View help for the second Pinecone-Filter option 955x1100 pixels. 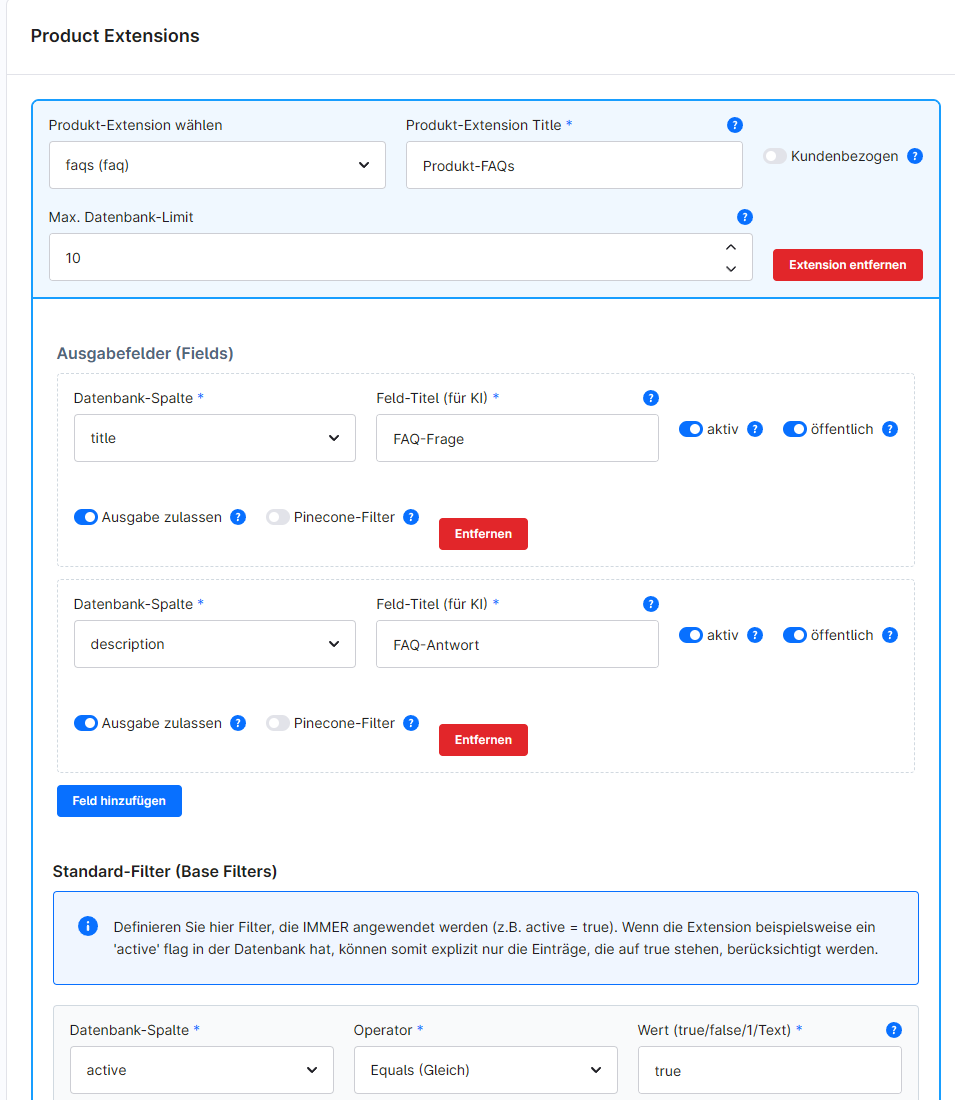[411, 723]
